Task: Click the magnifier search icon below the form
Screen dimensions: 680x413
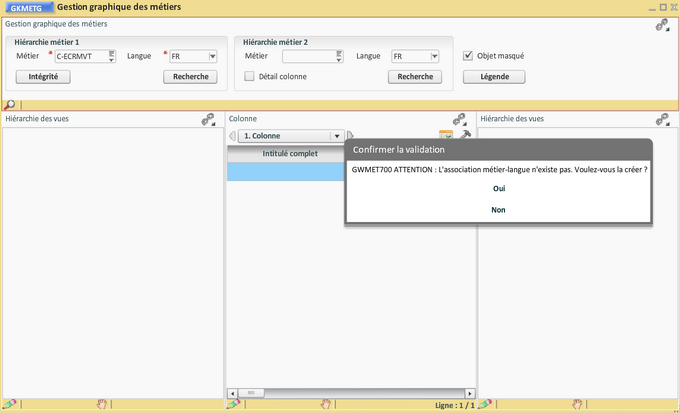Action: pyautogui.click(x=10, y=104)
